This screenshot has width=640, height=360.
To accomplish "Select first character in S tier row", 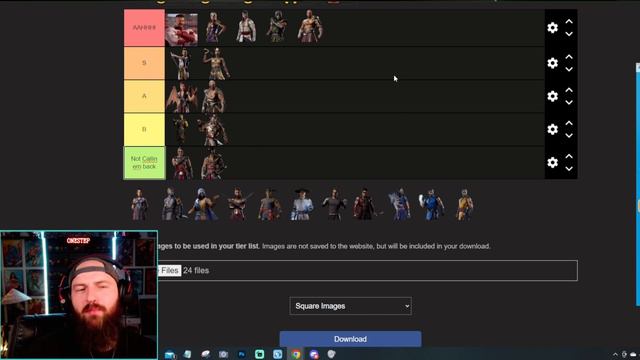I will pyautogui.click(x=180, y=63).
